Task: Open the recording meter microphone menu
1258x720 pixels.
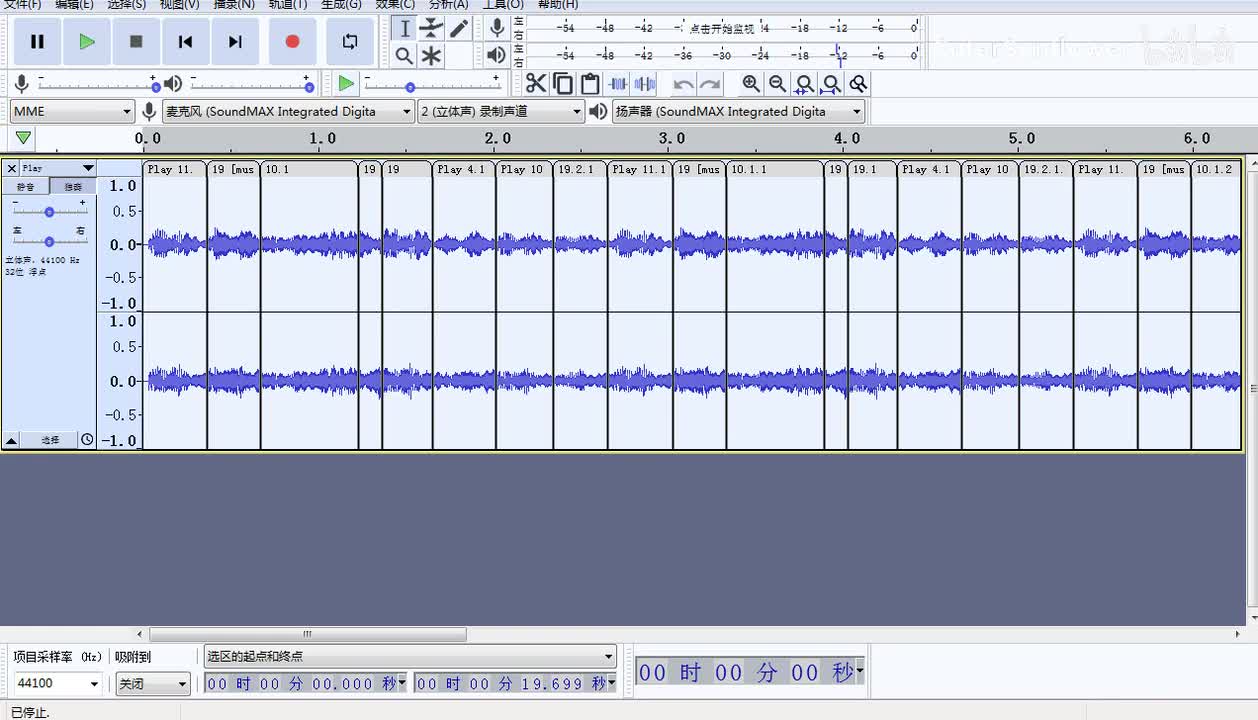Action: click(x=497, y=28)
